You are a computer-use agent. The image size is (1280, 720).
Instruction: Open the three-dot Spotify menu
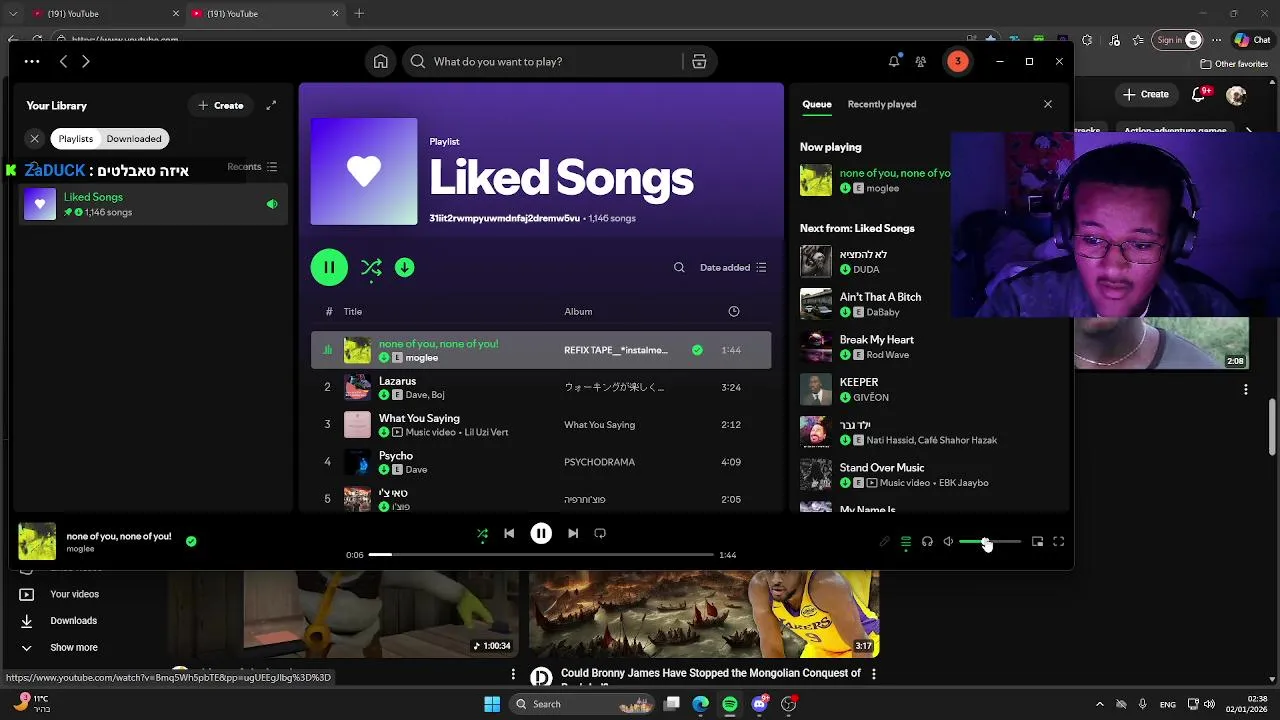32,62
